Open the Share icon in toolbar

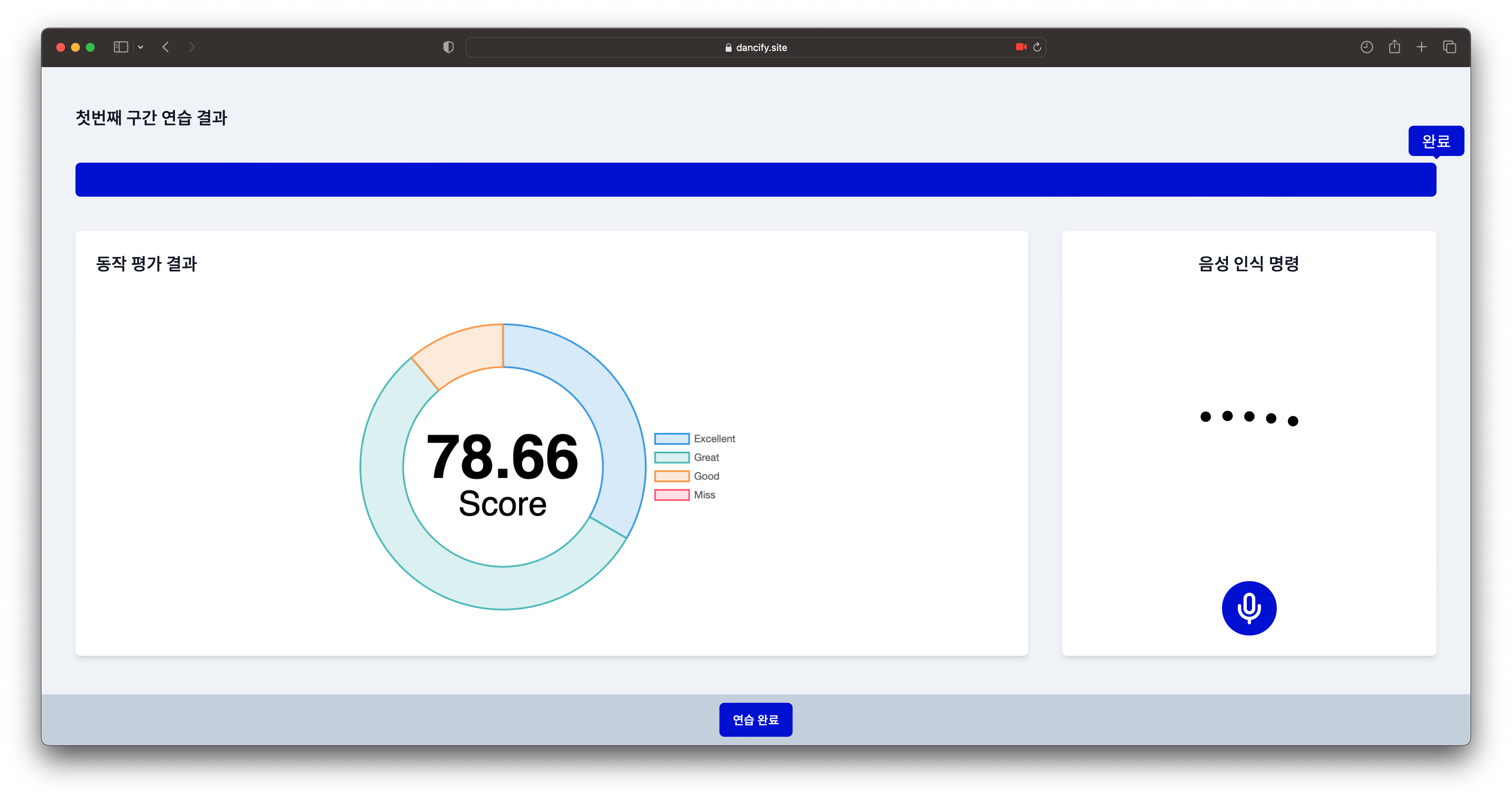pyautogui.click(x=1394, y=47)
